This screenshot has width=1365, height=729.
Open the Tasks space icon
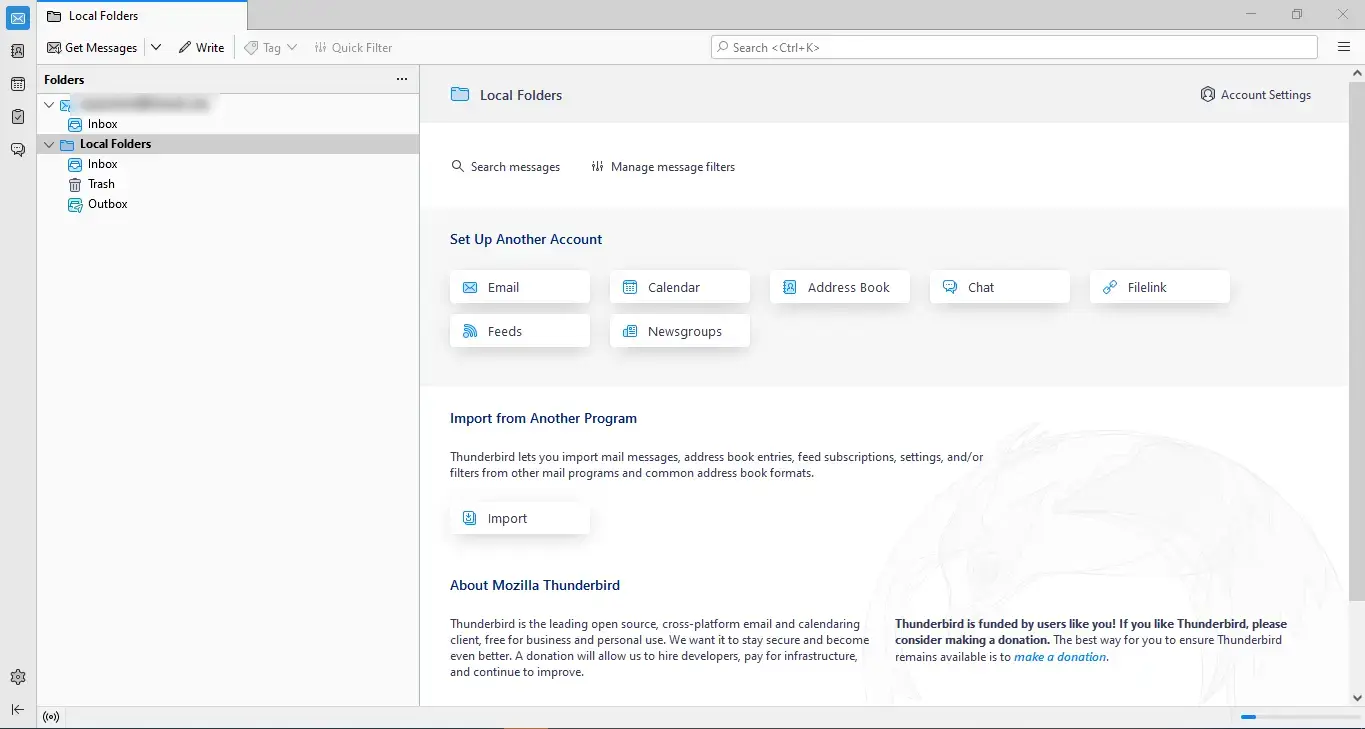18,117
